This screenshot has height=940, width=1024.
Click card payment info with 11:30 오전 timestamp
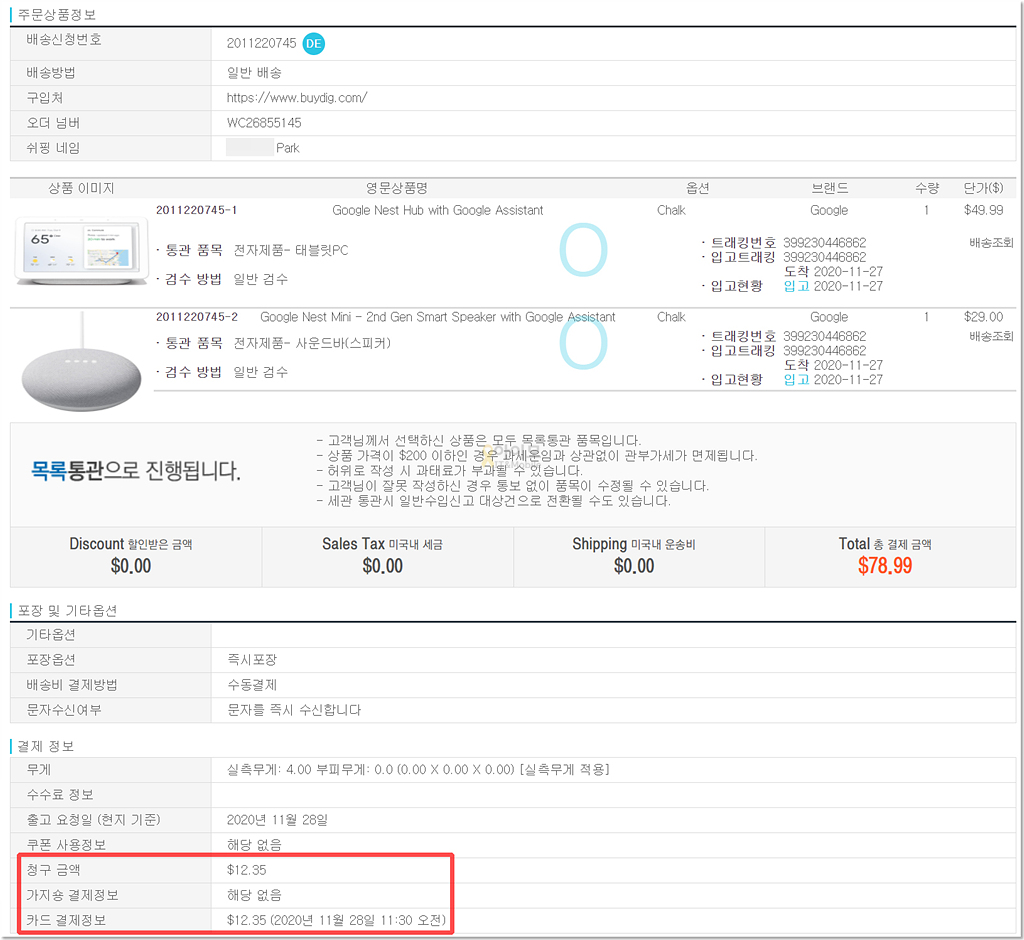click(x=336, y=920)
